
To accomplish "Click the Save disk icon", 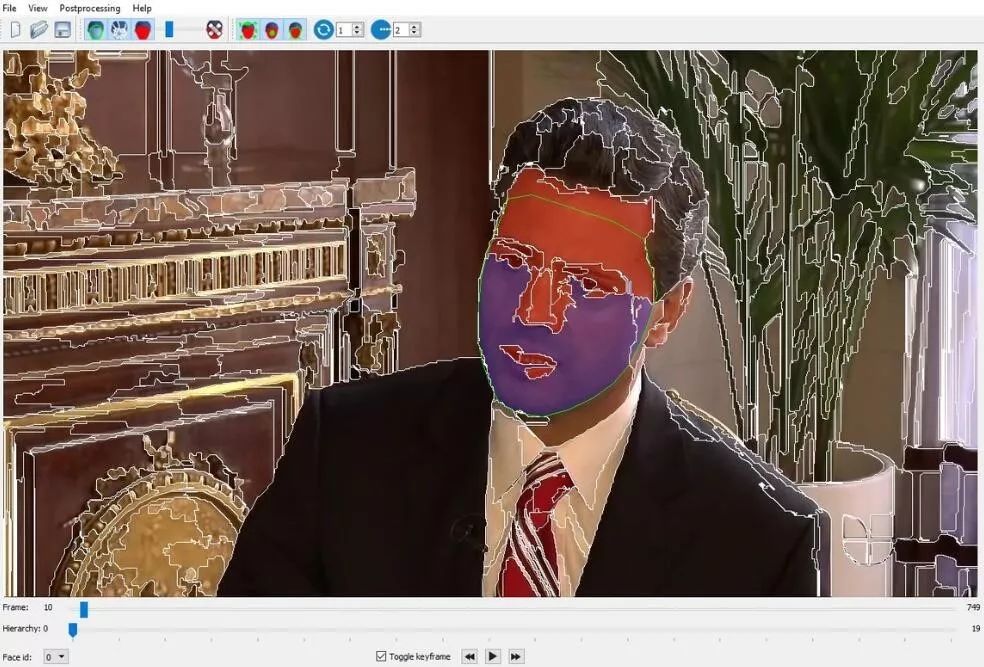I will pyautogui.click(x=62, y=30).
